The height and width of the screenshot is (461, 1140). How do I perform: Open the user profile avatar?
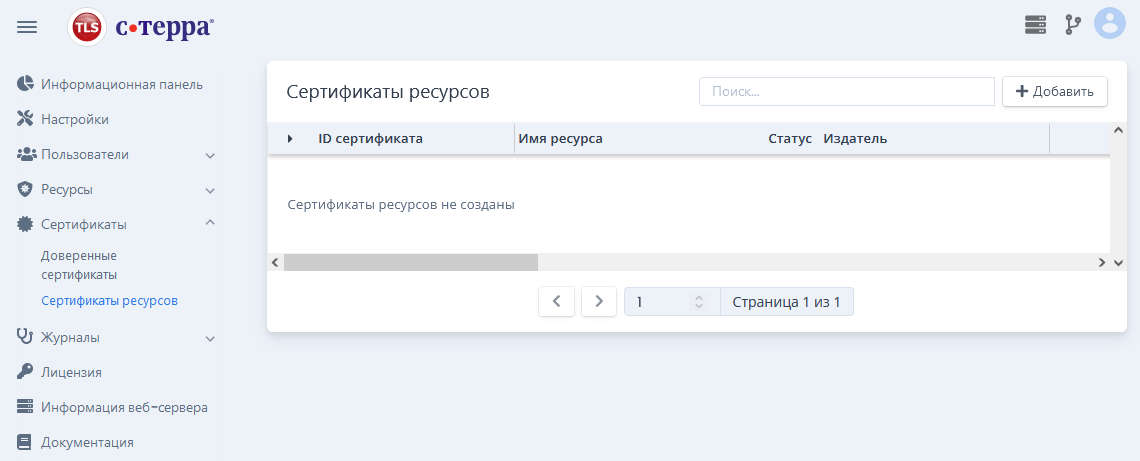click(x=1109, y=23)
